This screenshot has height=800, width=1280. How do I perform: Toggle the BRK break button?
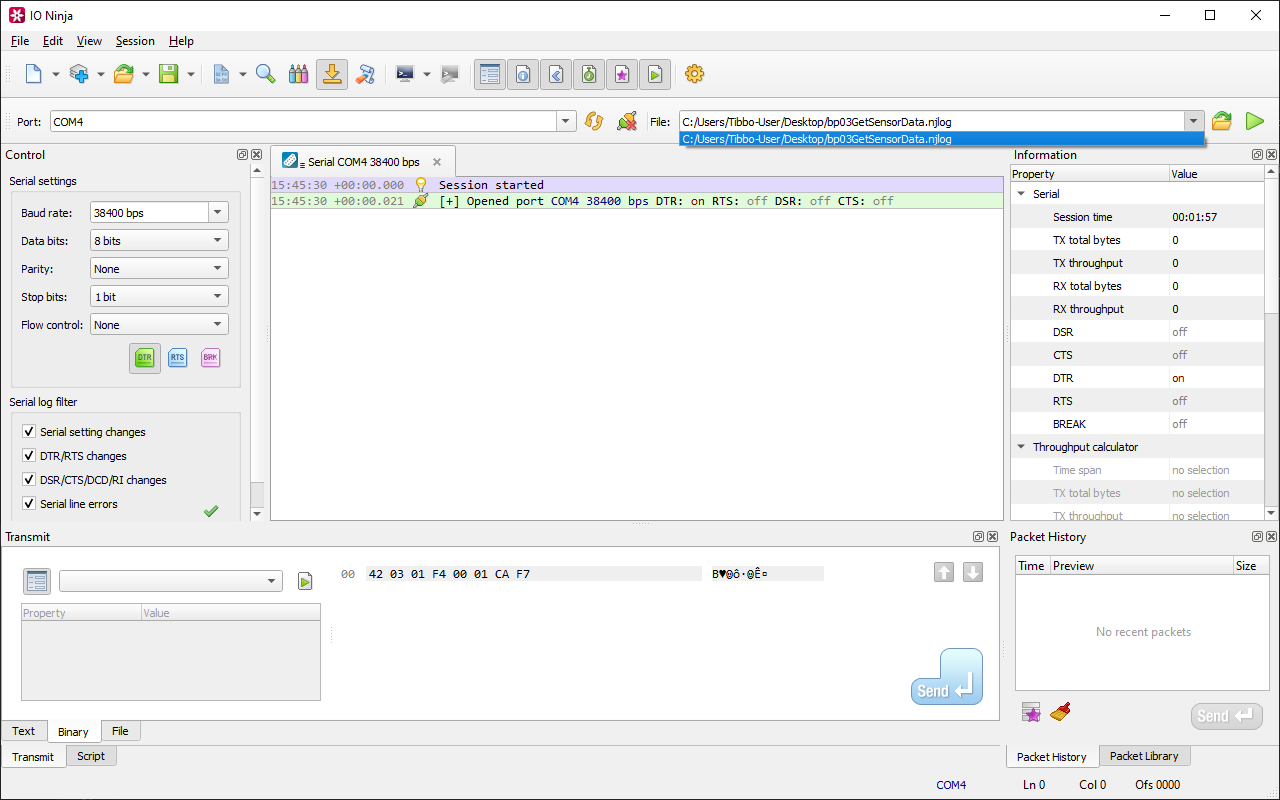tap(210, 358)
